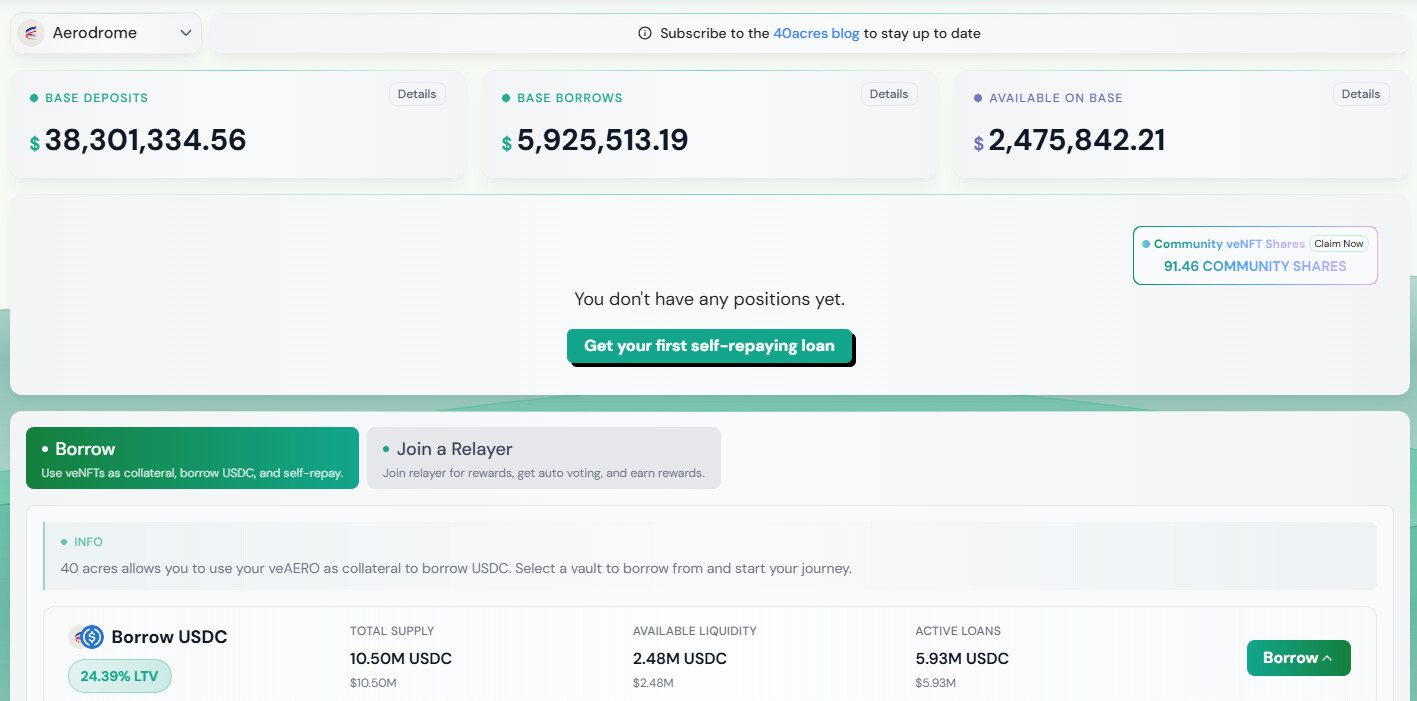Open Details for Base Deposits
1417x701 pixels.
point(417,94)
